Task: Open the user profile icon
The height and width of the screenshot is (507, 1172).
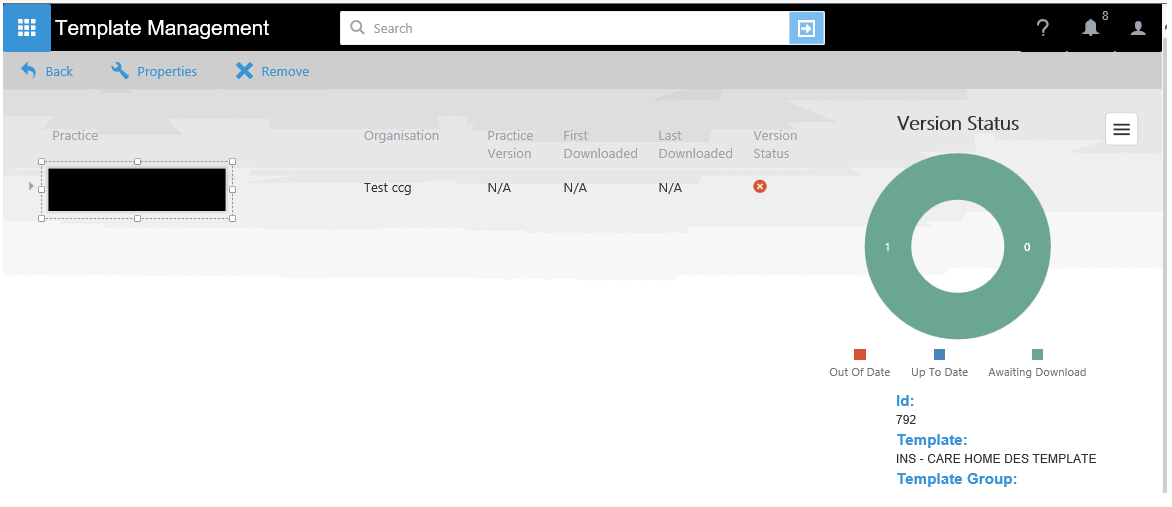Action: pyautogui.click(x=1138, y=29)
